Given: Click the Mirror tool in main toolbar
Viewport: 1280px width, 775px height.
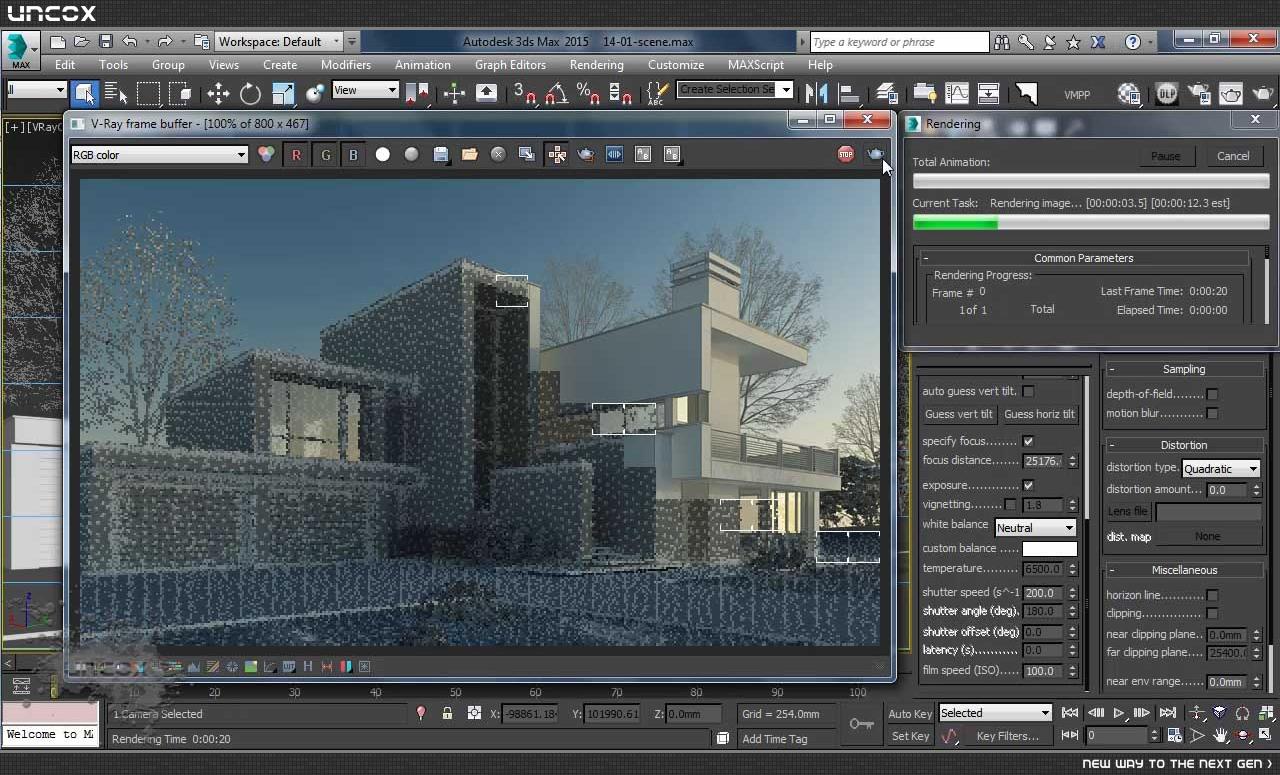Looking at the screenshot, I should click(x=816, y=93).
